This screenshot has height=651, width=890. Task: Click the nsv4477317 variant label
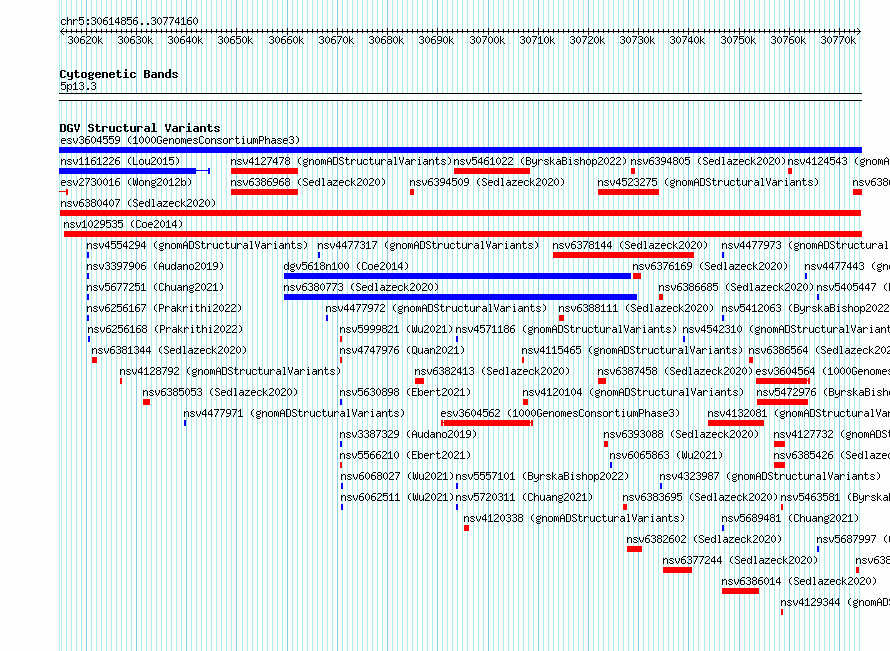point(428,245)
